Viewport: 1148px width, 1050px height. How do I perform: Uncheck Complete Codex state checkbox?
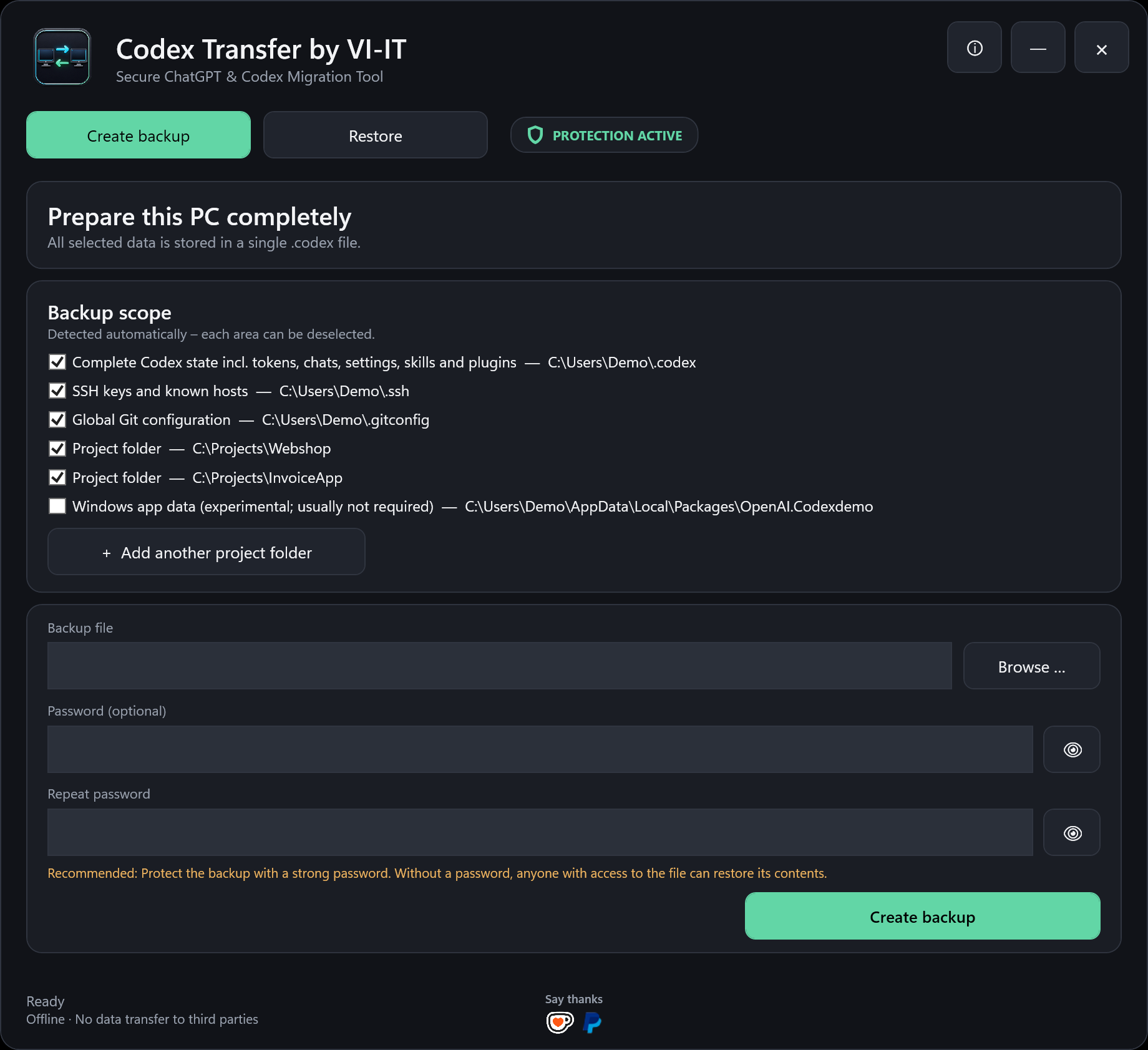(57, 362)
